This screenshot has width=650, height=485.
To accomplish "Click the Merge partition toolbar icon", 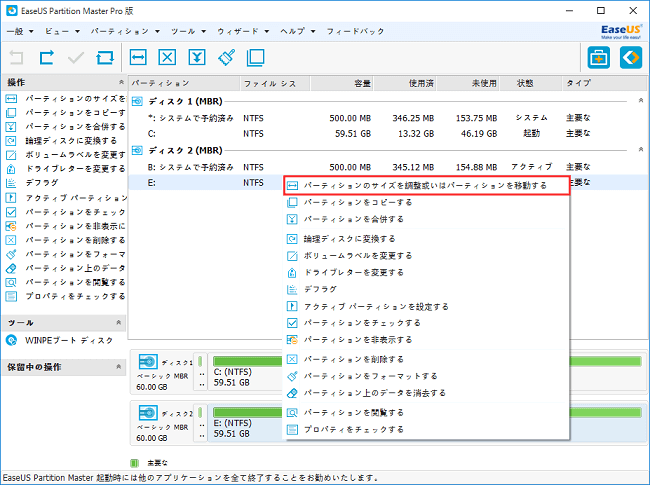I will (197, 58).
